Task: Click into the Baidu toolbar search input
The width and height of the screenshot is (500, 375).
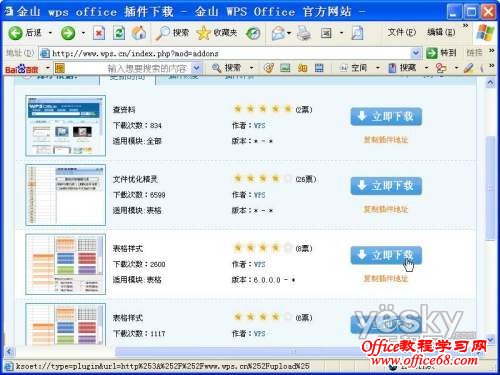Action: 128,68
